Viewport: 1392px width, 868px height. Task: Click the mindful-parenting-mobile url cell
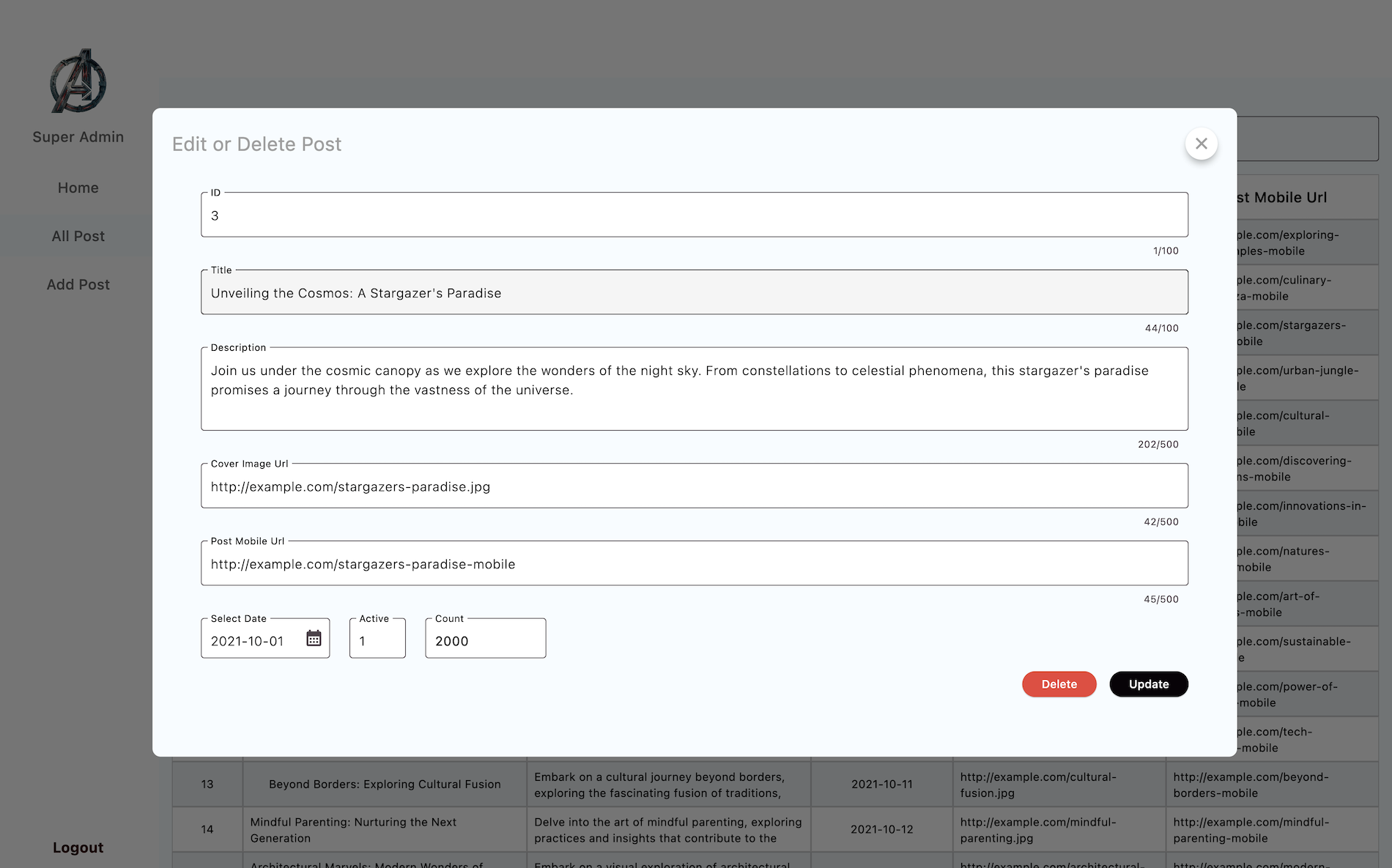coord(1272,829)
